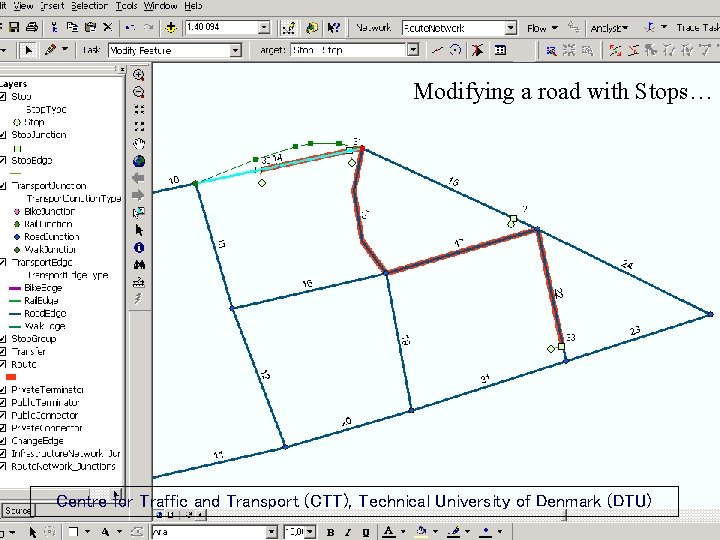720x540 pixels.
Task: Select the Select Elements arrow tool
Action: click(x=139, y=230)
